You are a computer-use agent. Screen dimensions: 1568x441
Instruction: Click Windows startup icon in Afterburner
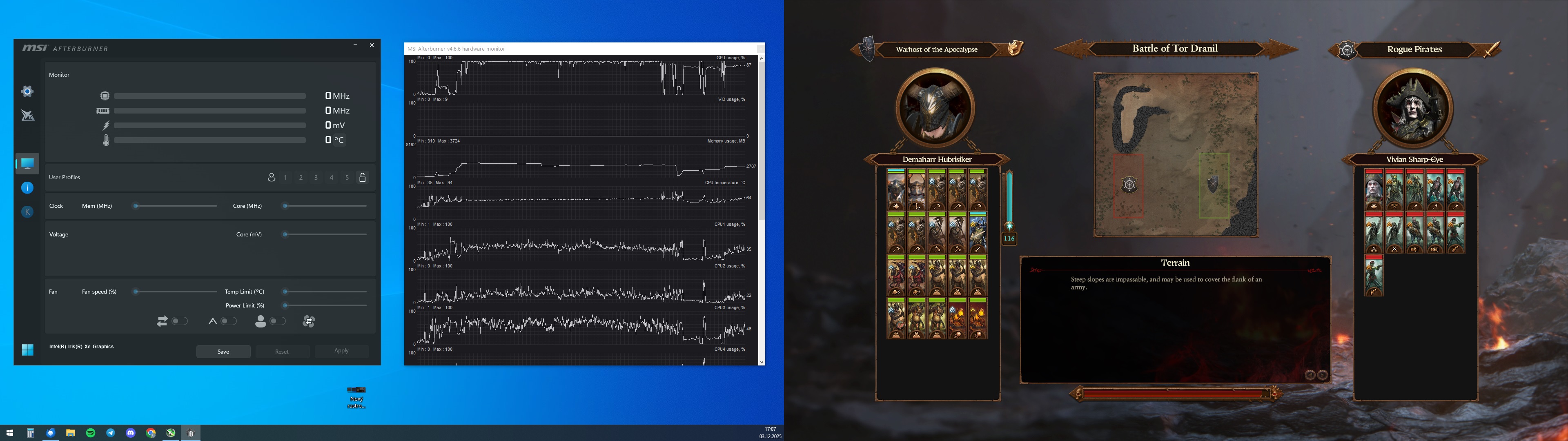[x=27, y=350]
